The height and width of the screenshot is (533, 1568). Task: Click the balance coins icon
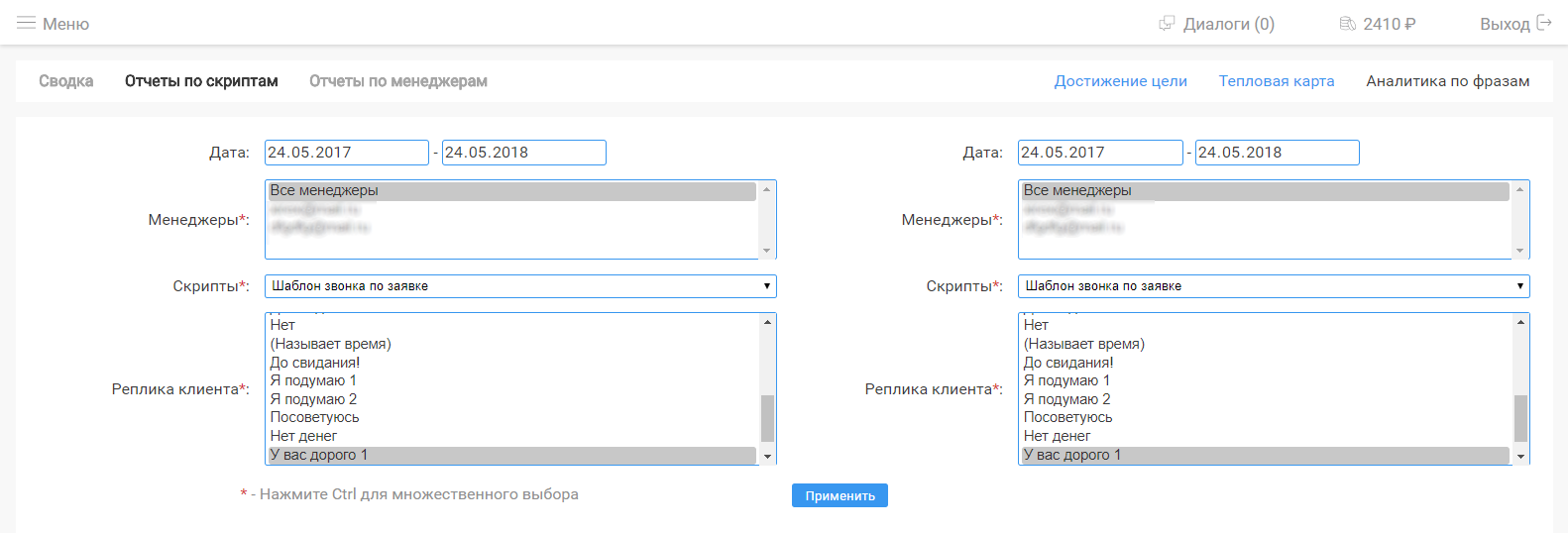coord(1347,23)
